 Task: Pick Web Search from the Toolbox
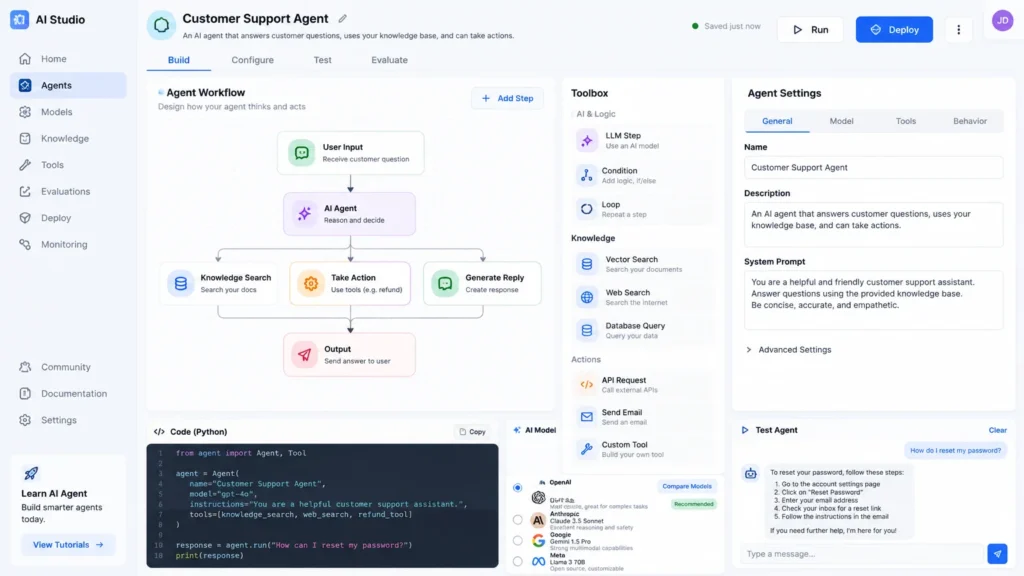pos(643,297)
